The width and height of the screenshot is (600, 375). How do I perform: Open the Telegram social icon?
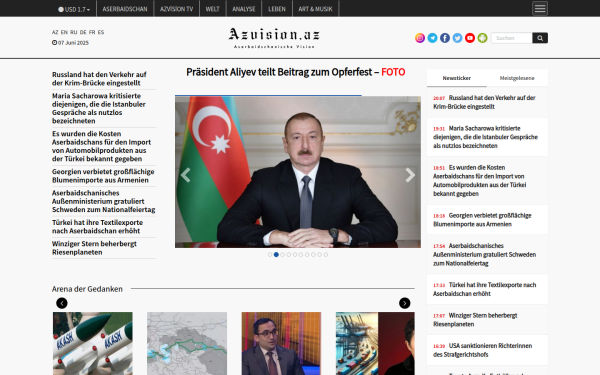432,38
